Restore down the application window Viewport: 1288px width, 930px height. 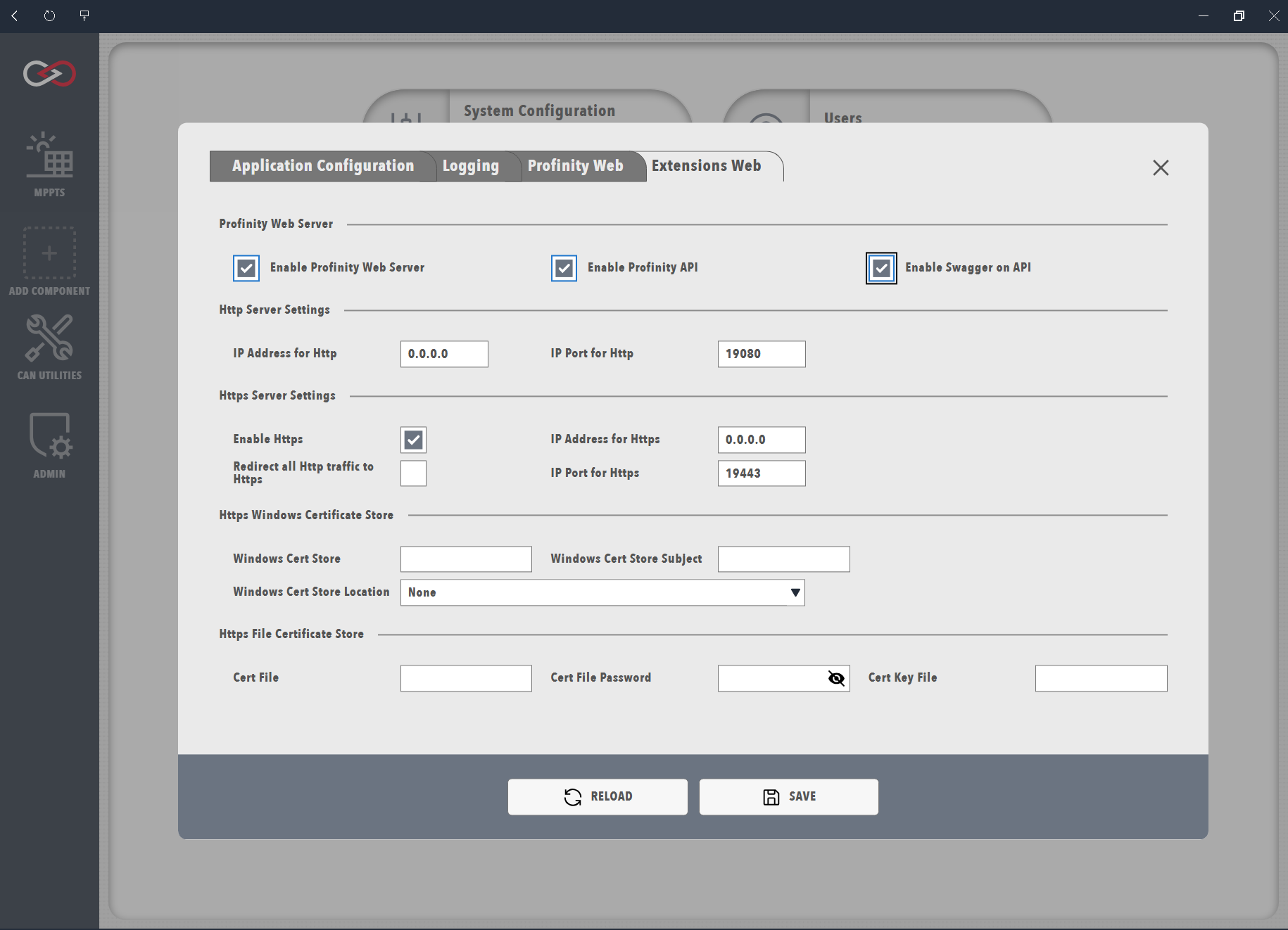[x=1239, y=15]
